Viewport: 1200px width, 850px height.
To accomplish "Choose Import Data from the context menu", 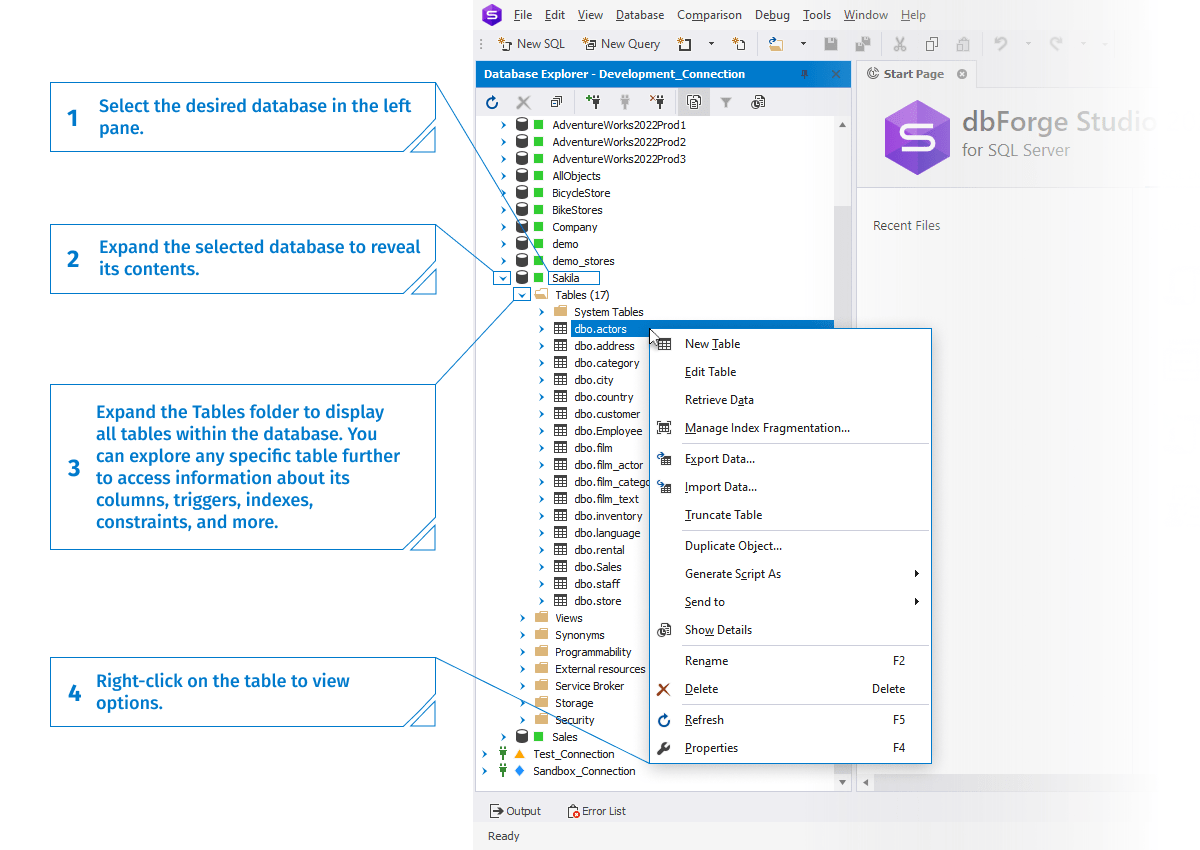I will coord(790,487).
